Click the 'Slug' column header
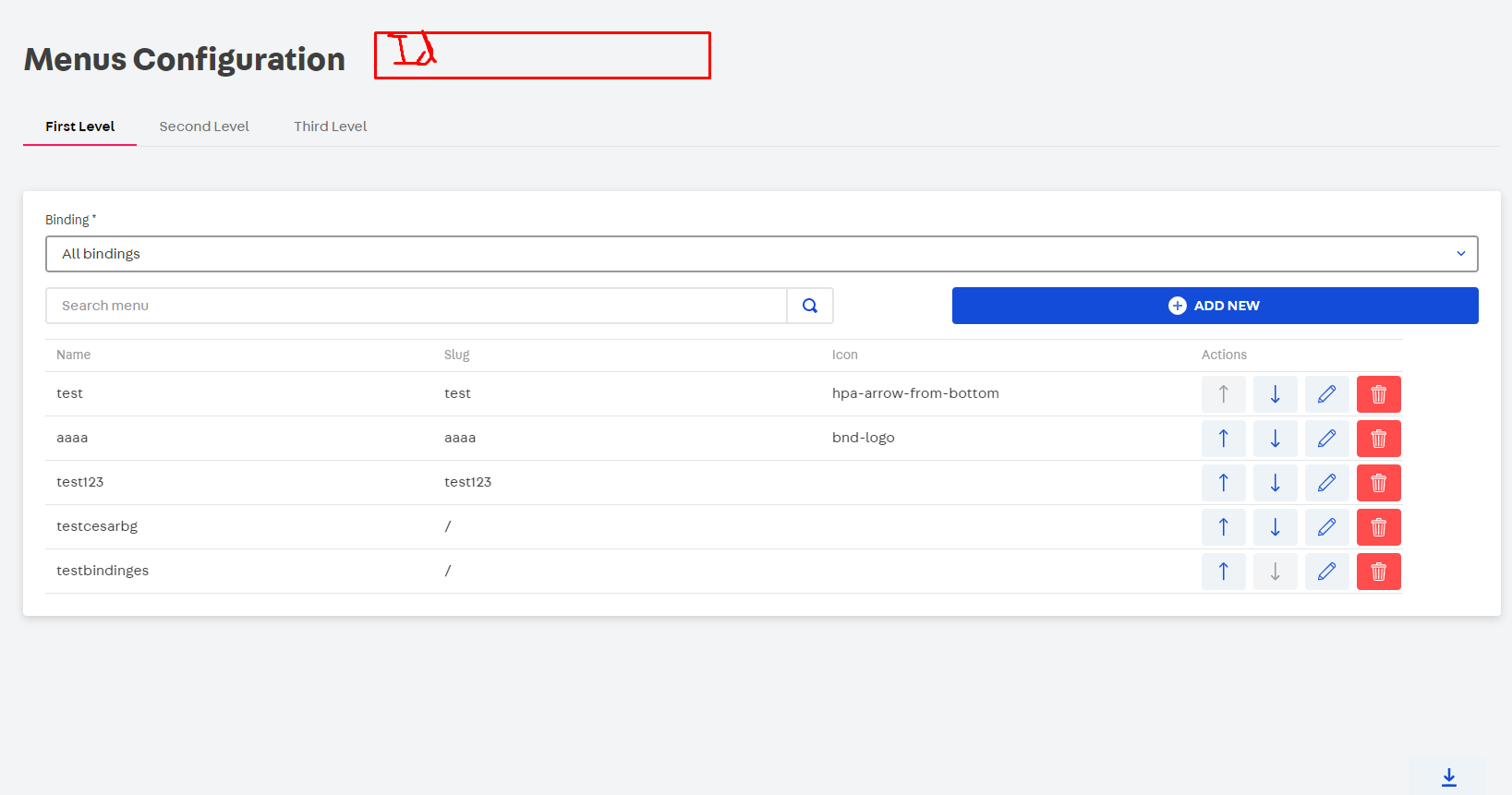This screenshot has width=1512, height=795. [457, 355]
